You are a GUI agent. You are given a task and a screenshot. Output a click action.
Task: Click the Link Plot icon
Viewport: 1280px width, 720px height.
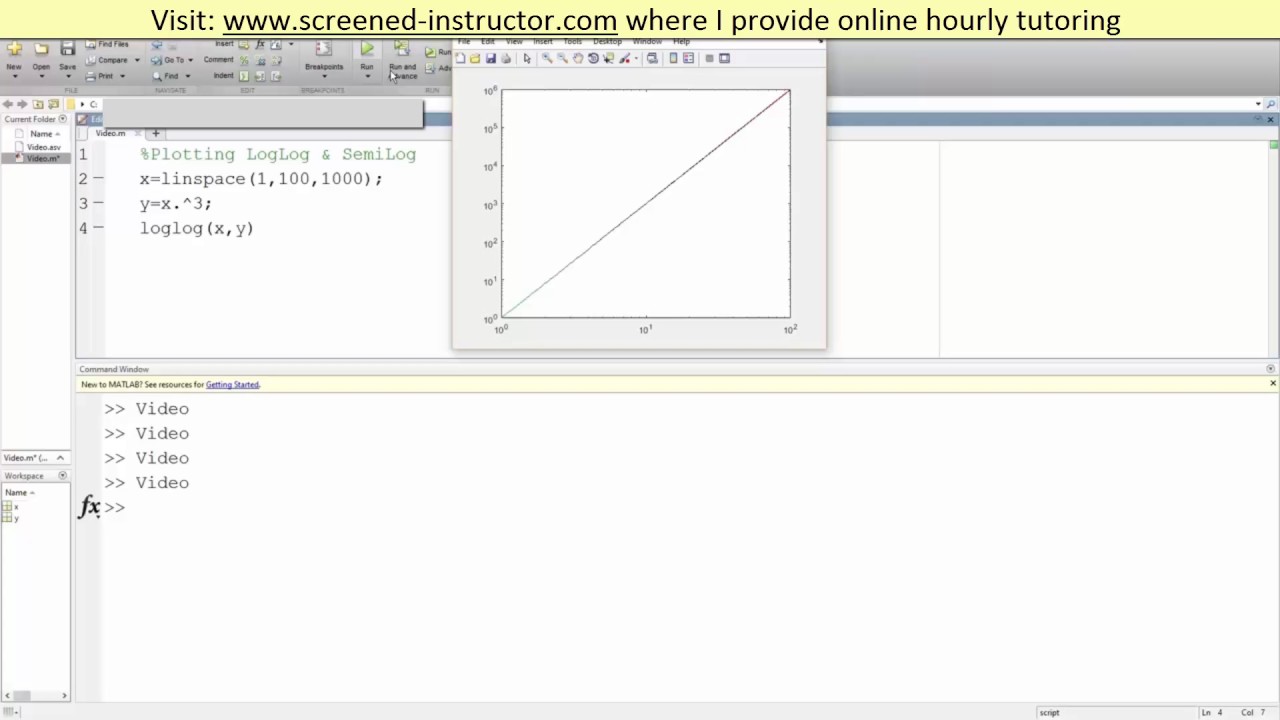click(x=652, y=58)
